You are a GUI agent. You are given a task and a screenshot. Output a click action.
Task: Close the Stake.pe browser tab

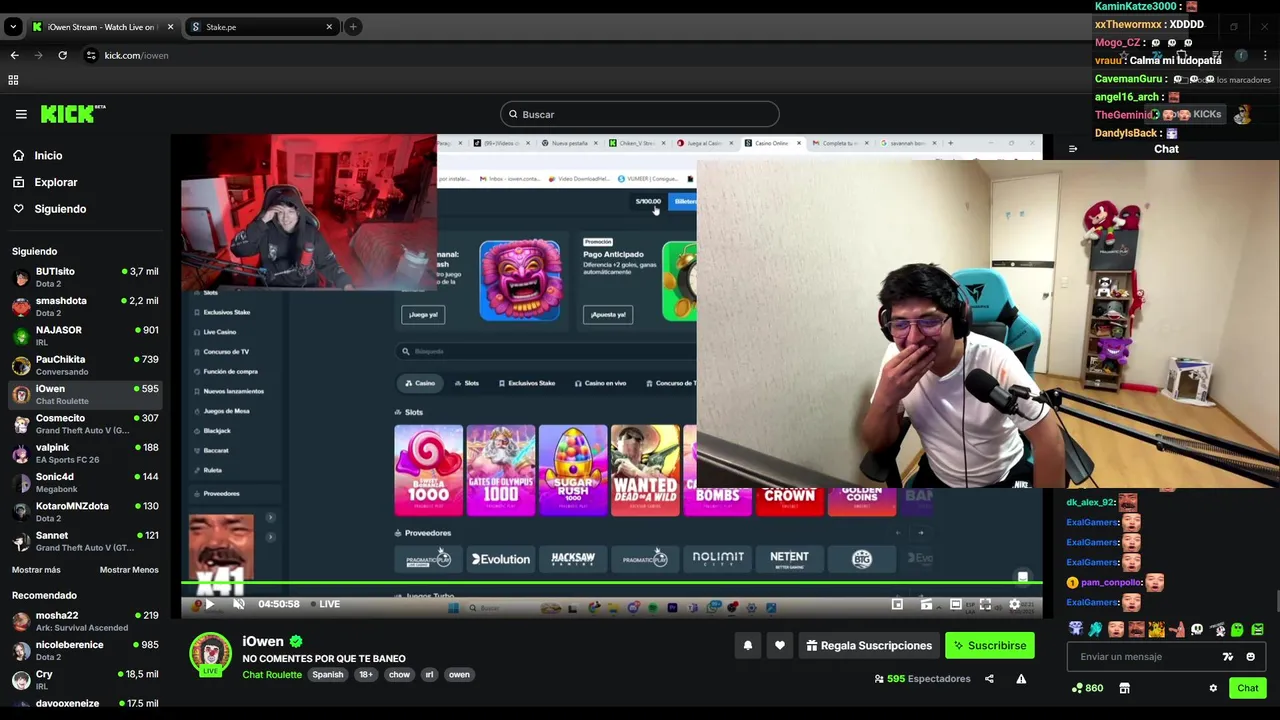coord(329,27)
